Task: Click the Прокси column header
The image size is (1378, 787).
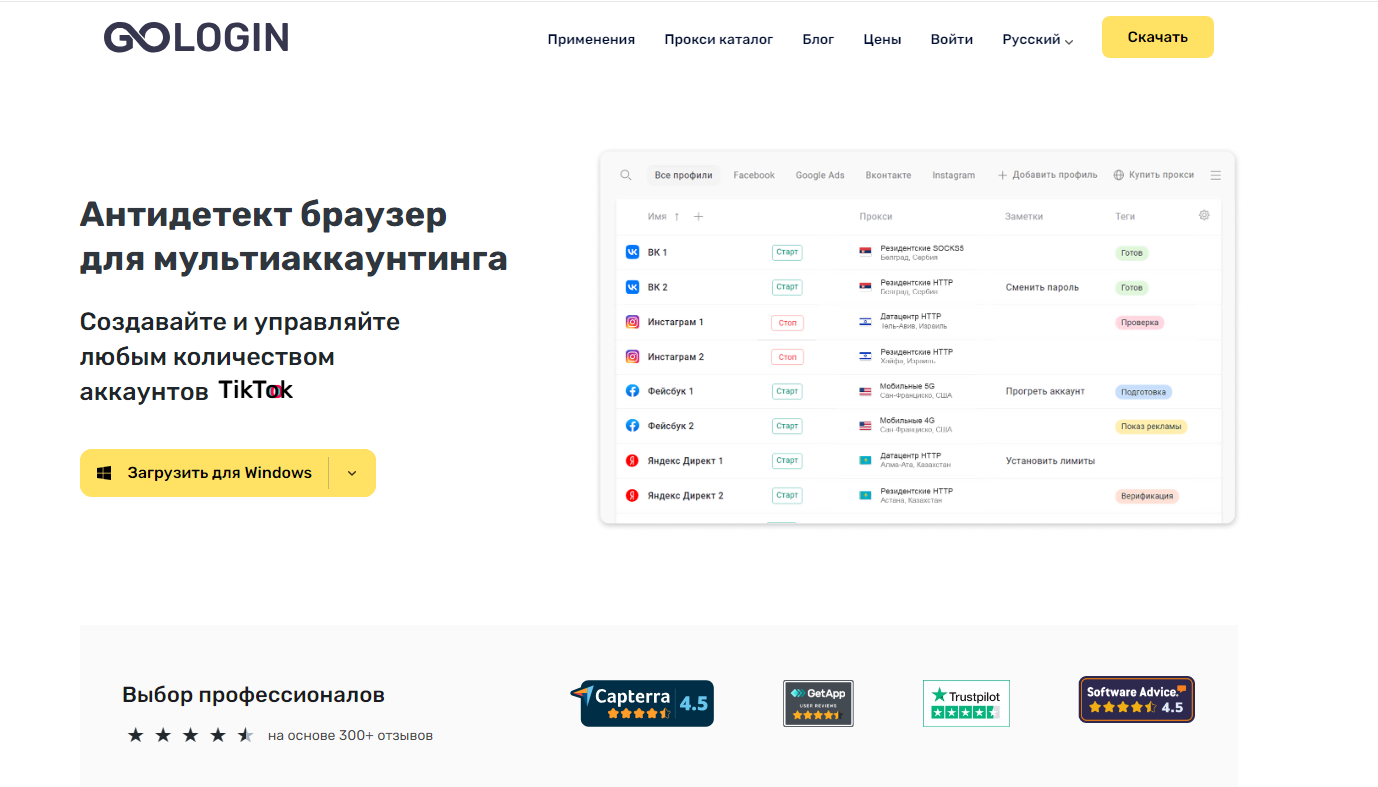Action: [875, 216]
